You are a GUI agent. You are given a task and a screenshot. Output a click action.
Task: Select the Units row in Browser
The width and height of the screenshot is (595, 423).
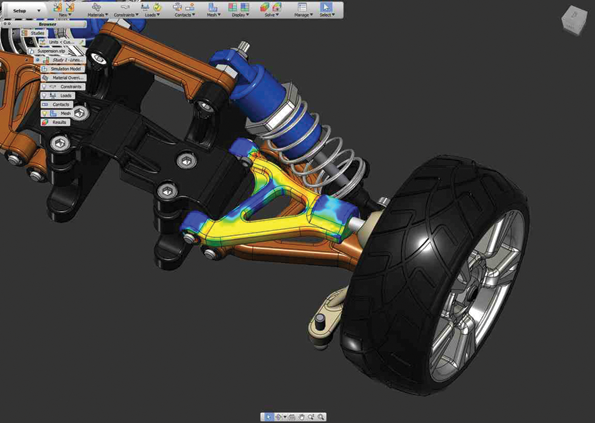tap(62, 42)
